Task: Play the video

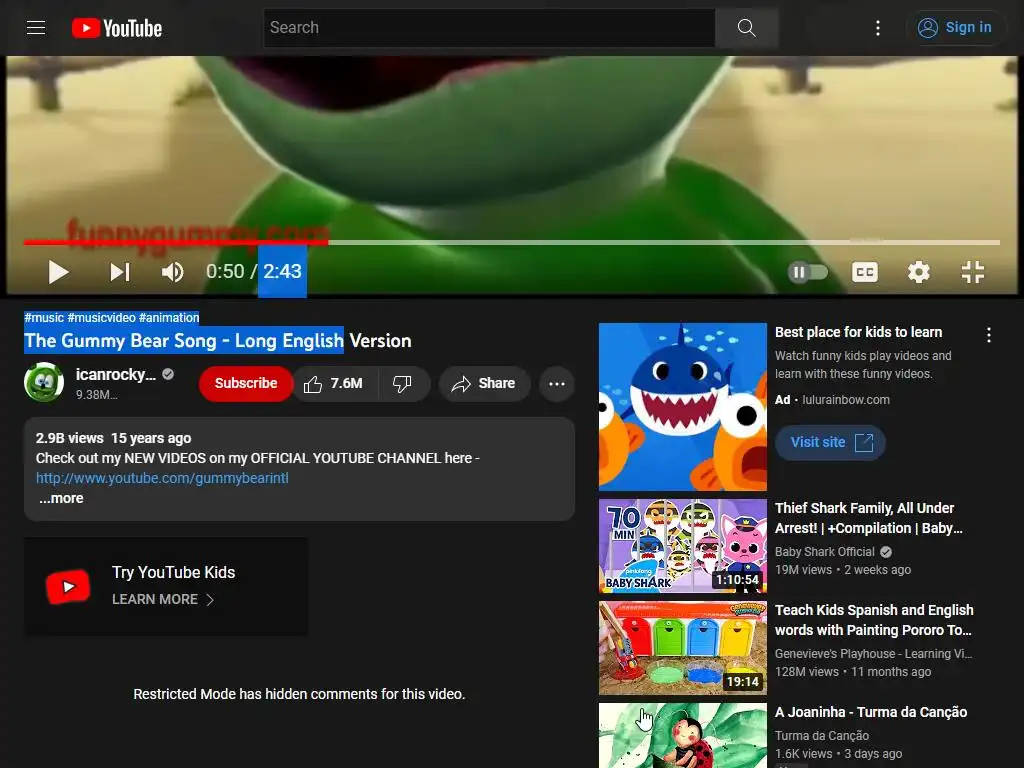Action: (x=58, y=272)
